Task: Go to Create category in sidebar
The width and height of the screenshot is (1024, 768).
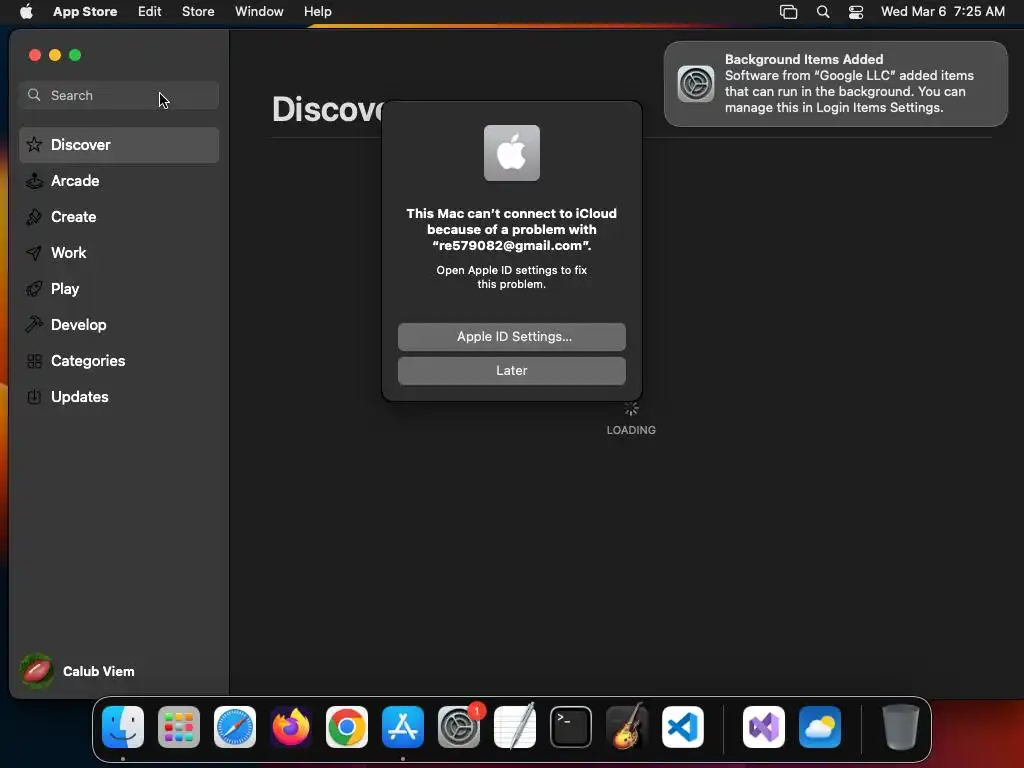Action: point(119,217)
